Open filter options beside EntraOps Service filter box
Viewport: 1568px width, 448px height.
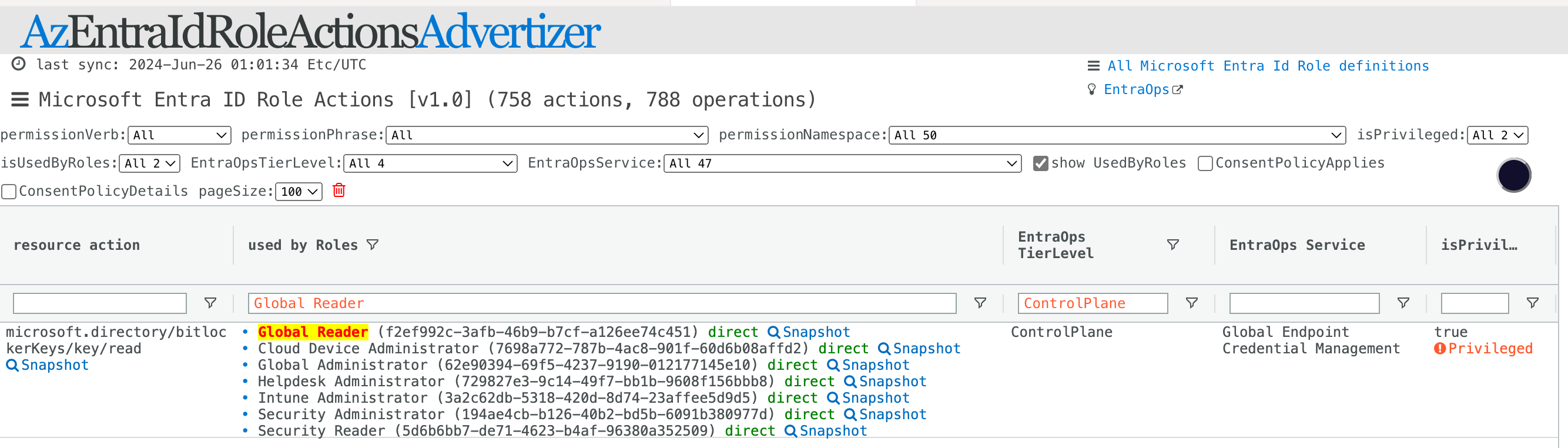[1403, 303]
